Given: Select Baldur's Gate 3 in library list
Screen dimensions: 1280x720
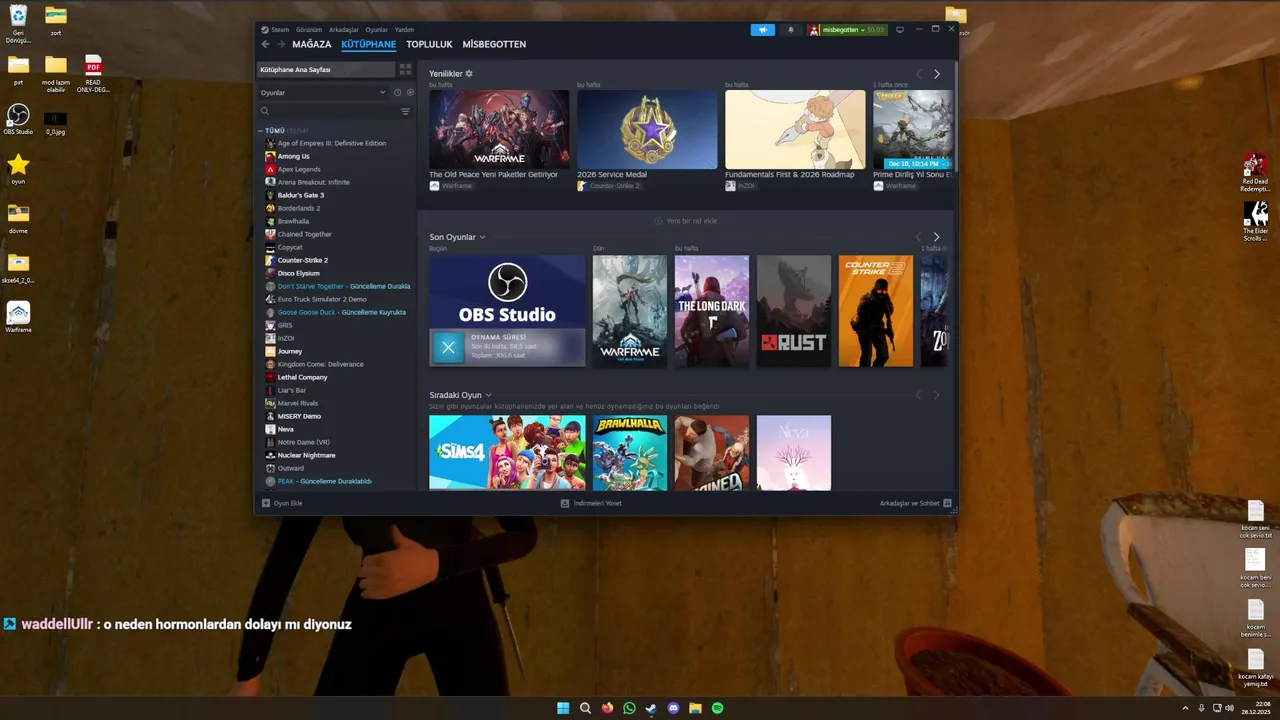Looking at the screenshot, I should point(301,195).
